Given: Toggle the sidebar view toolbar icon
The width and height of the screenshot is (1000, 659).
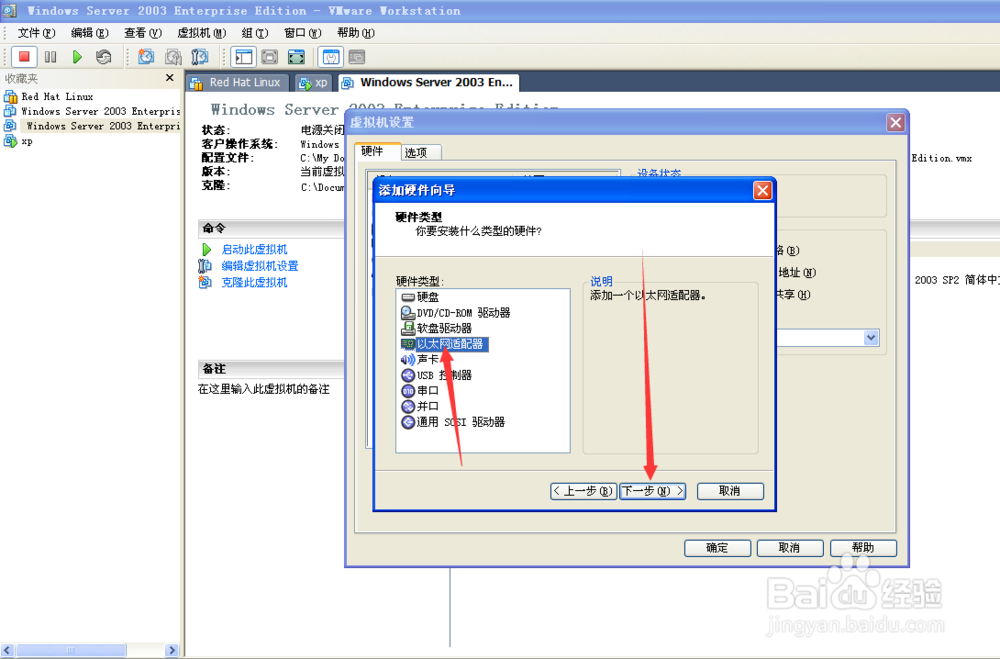Looking at the screenshot, I should click(244, 57).
